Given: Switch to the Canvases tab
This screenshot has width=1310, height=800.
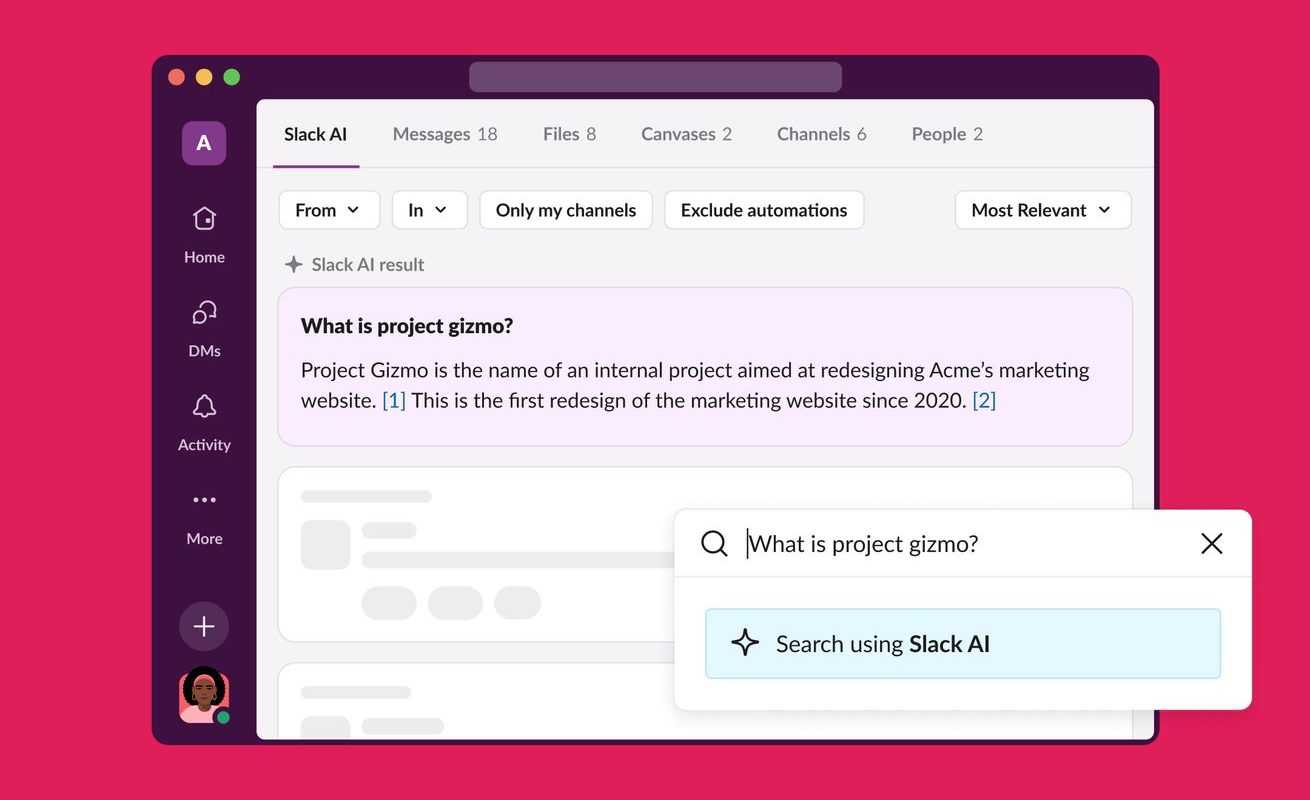Looking at the screenshot, I should tap(686, 134).
